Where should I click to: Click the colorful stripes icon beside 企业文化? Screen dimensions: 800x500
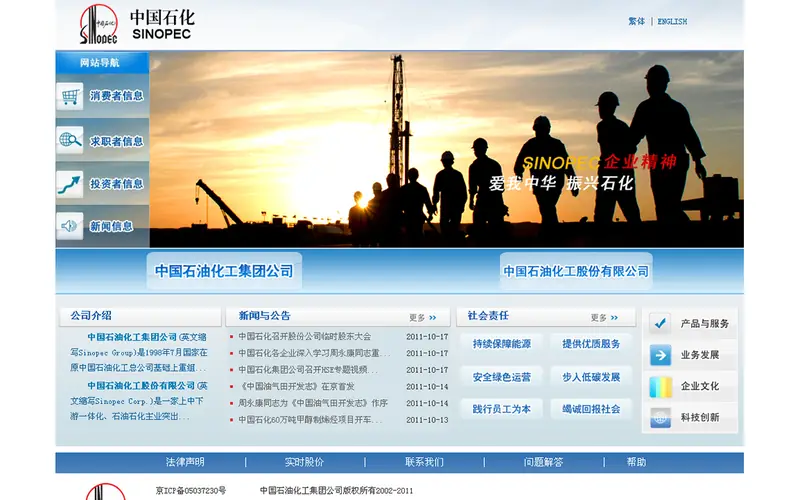point(660,386)
